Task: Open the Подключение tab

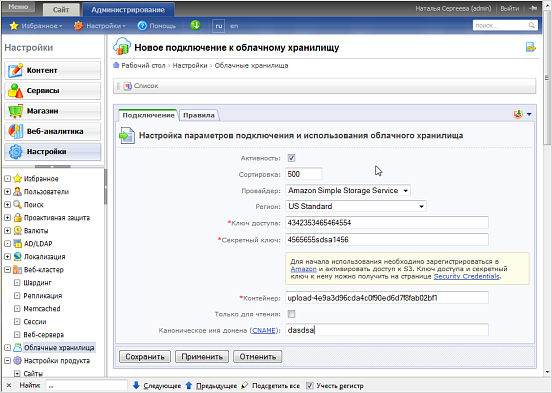Action: pos(148,115)
